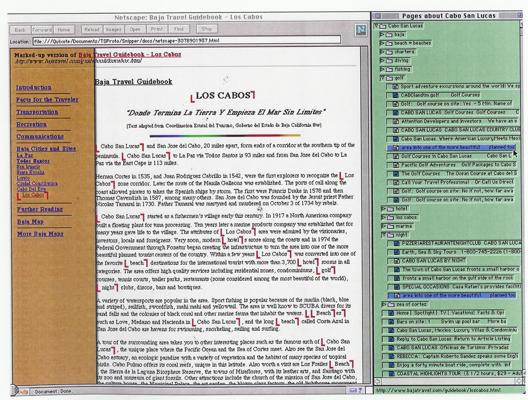Viewport: 528px width, 400px height.
Task: Click the page icon beside Earth, Sea & Sky Tours
Action: tap(396, 252)
